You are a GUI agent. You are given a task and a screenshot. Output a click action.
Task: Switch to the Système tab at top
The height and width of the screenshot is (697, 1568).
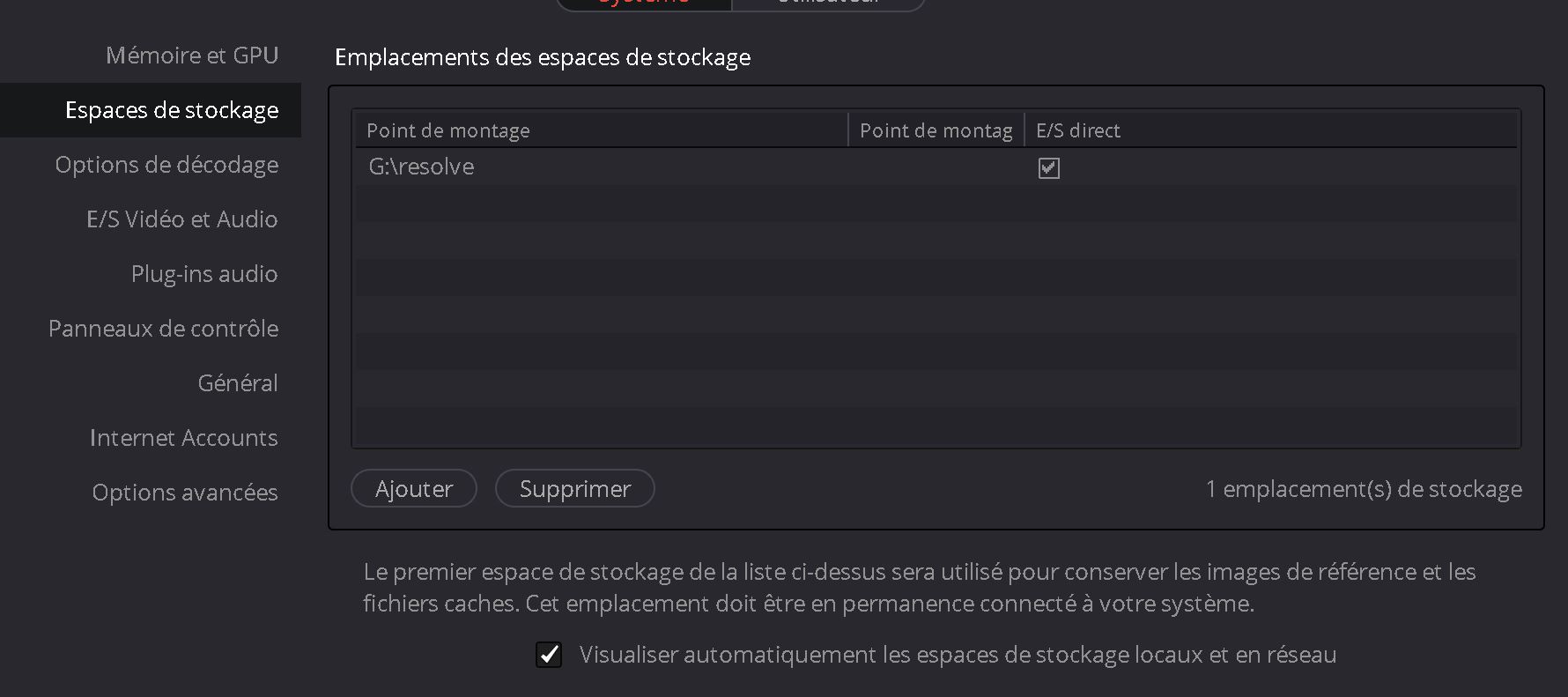pos(644,3)
